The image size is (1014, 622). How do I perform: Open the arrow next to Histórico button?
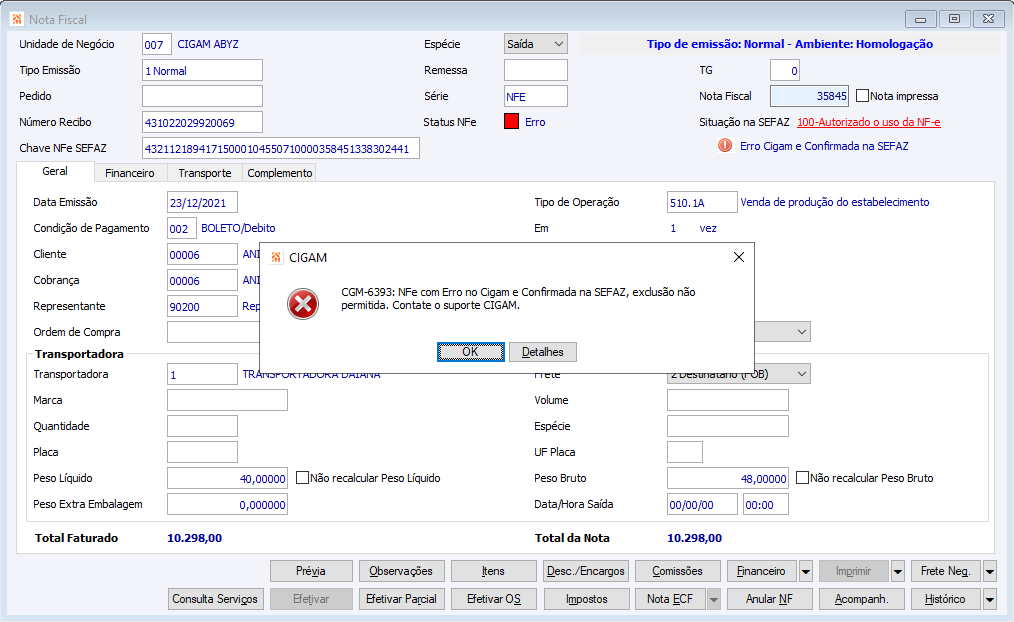point(990,599)
